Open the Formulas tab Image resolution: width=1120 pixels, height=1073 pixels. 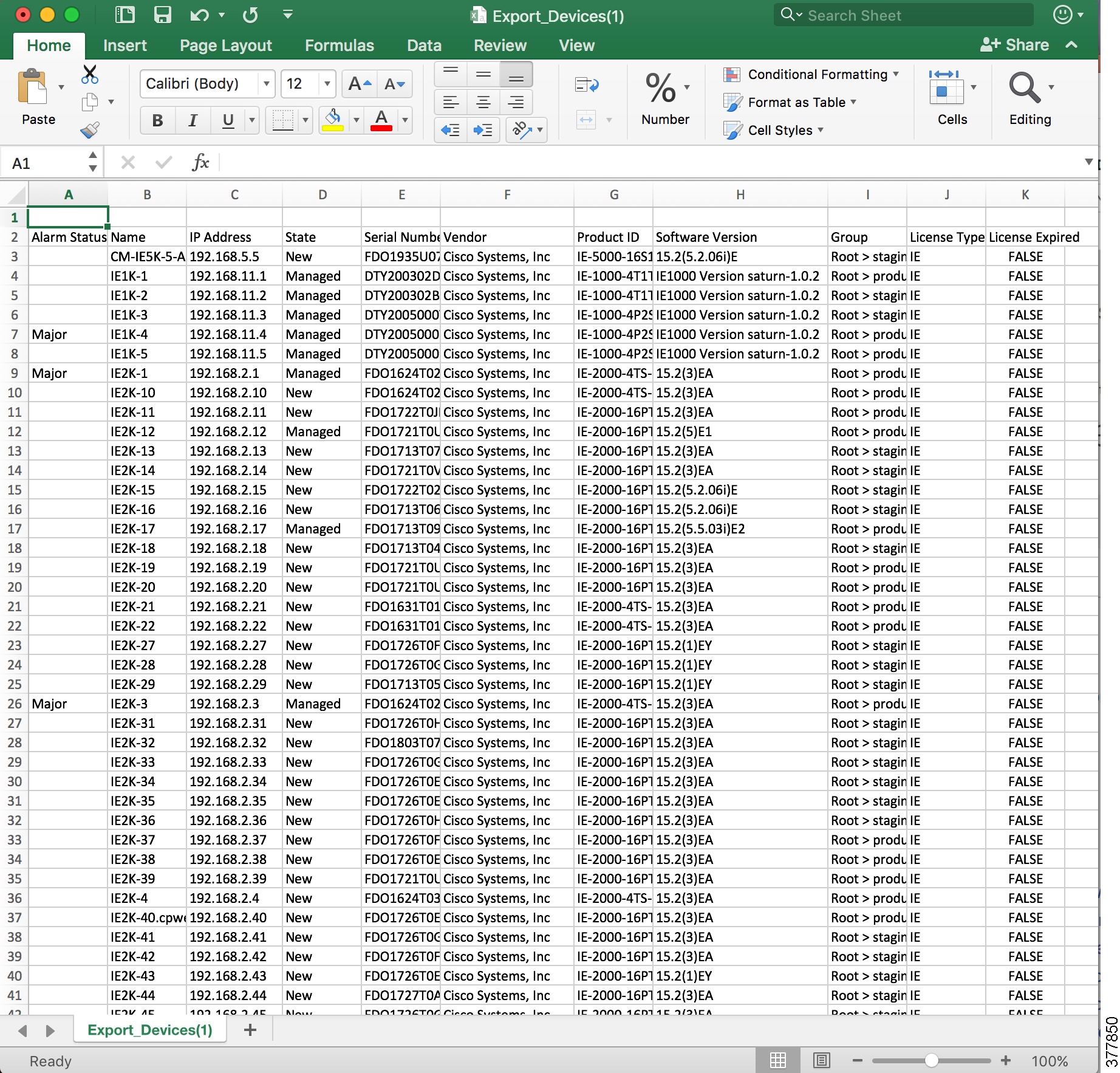tap(340, 46)
